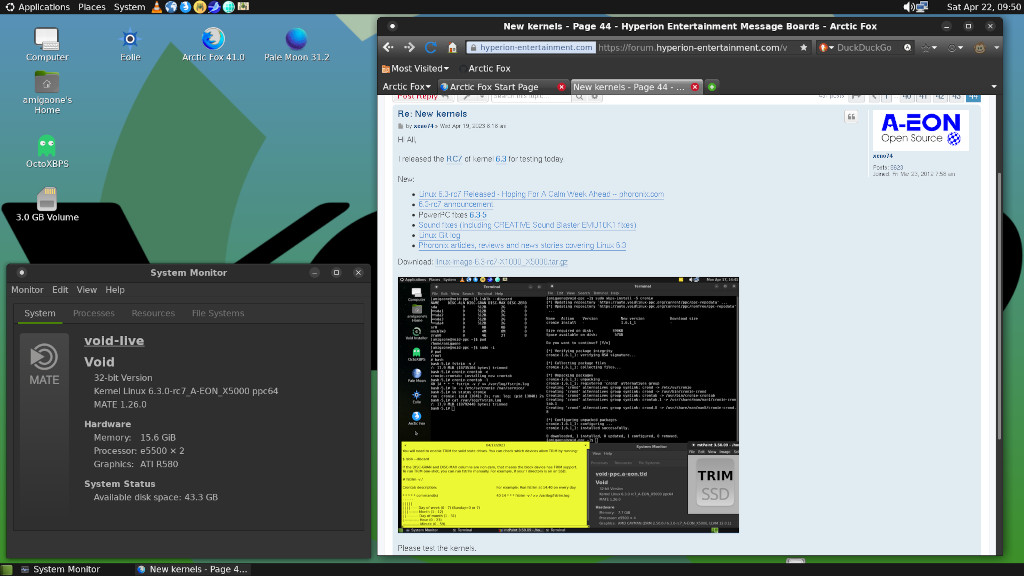Screen dimensions: 1024x576
Task: Open the View menu in System Monitor
Action: [86, 290]
